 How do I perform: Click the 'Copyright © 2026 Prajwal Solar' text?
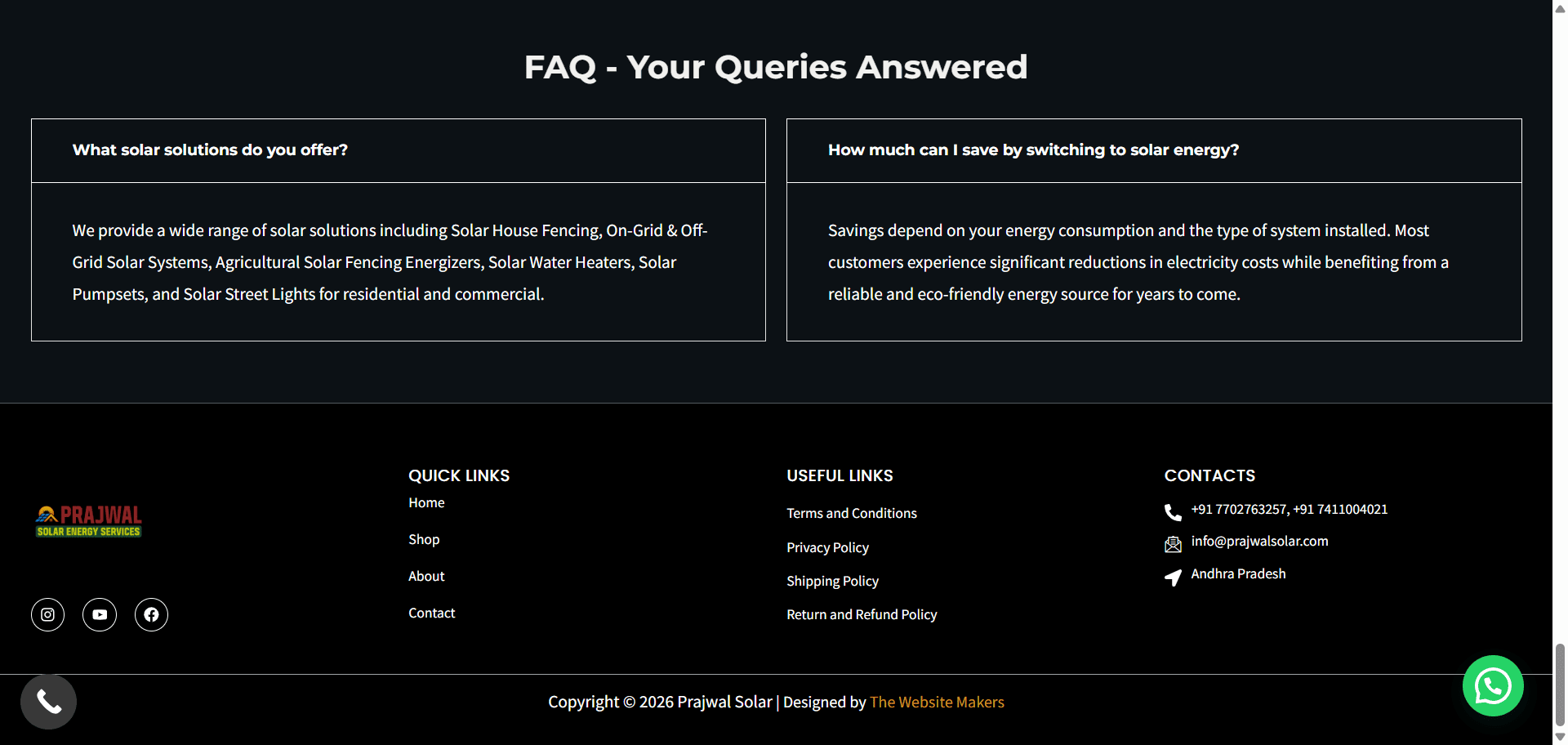[660, 702]
